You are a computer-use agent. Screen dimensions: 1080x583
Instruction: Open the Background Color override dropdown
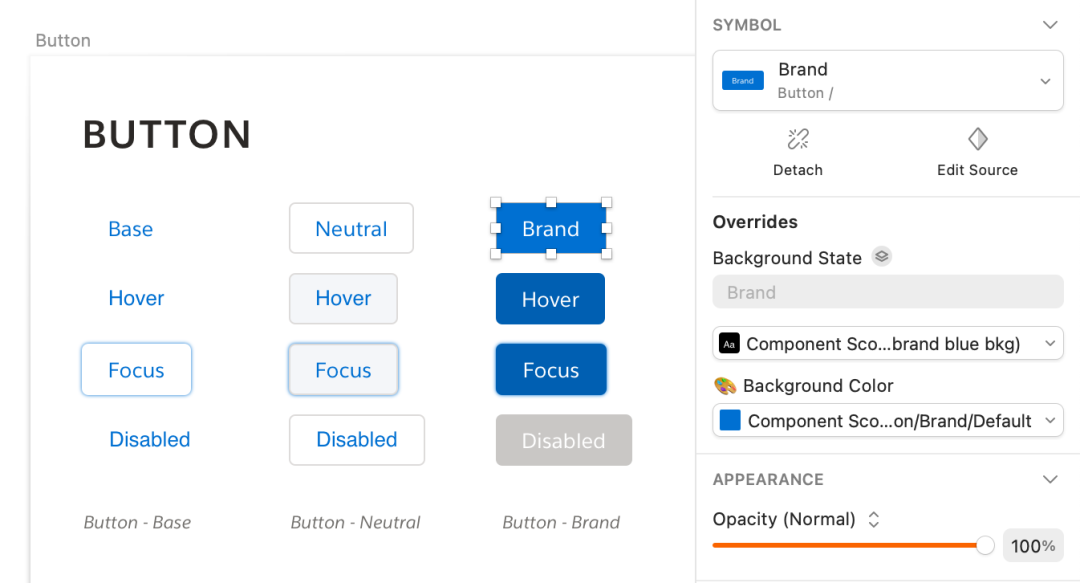click(x=1049, y=421)
